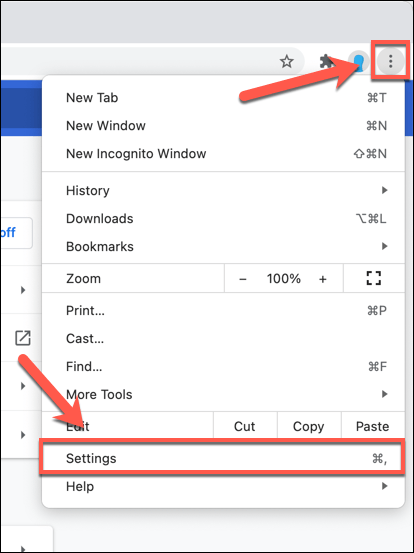The width and height of the screenshot is (414, 553).
Task: Open the profile avatar icon
Action: 359,62
